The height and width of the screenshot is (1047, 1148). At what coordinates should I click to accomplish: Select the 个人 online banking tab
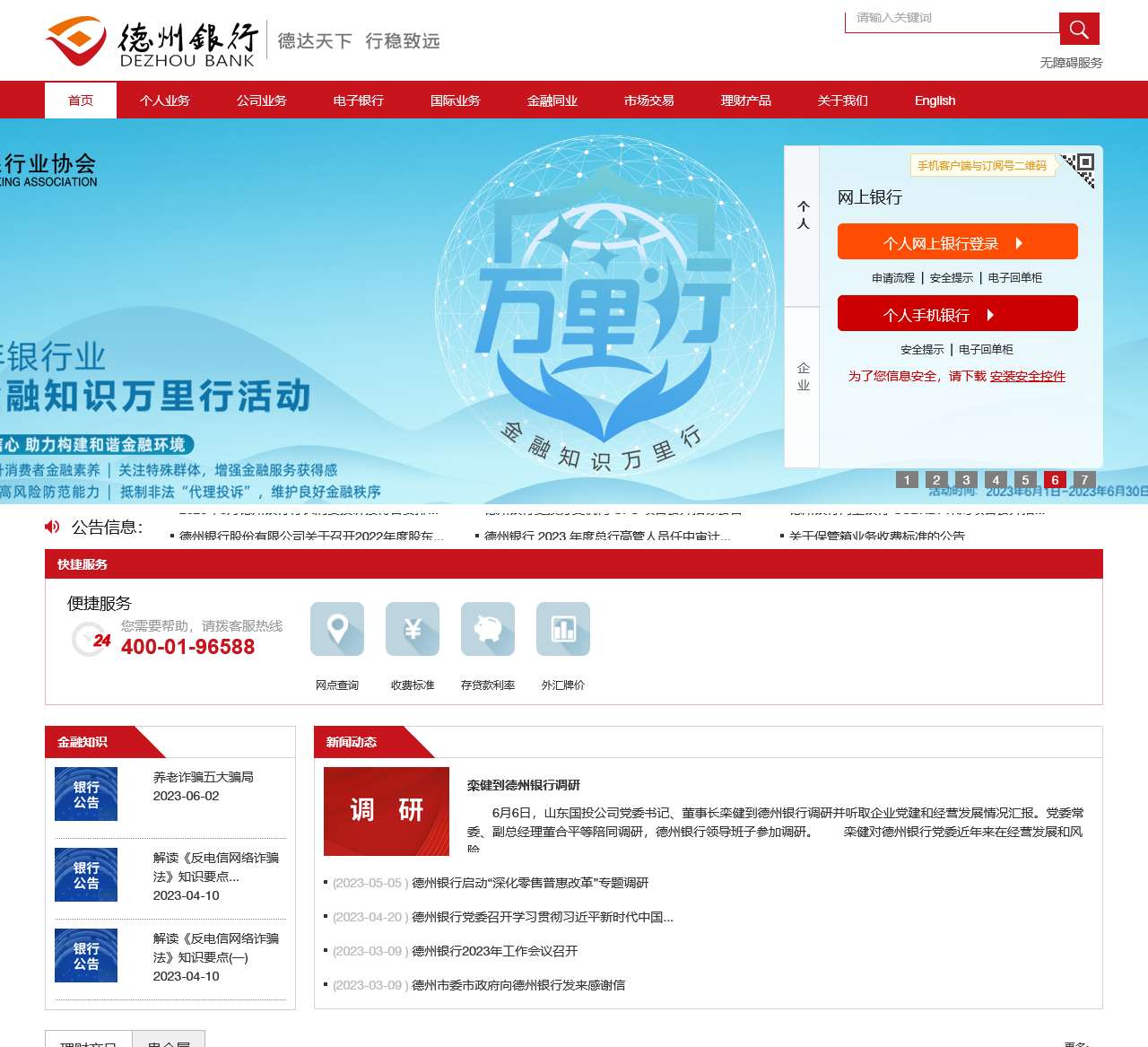point(803,226)
